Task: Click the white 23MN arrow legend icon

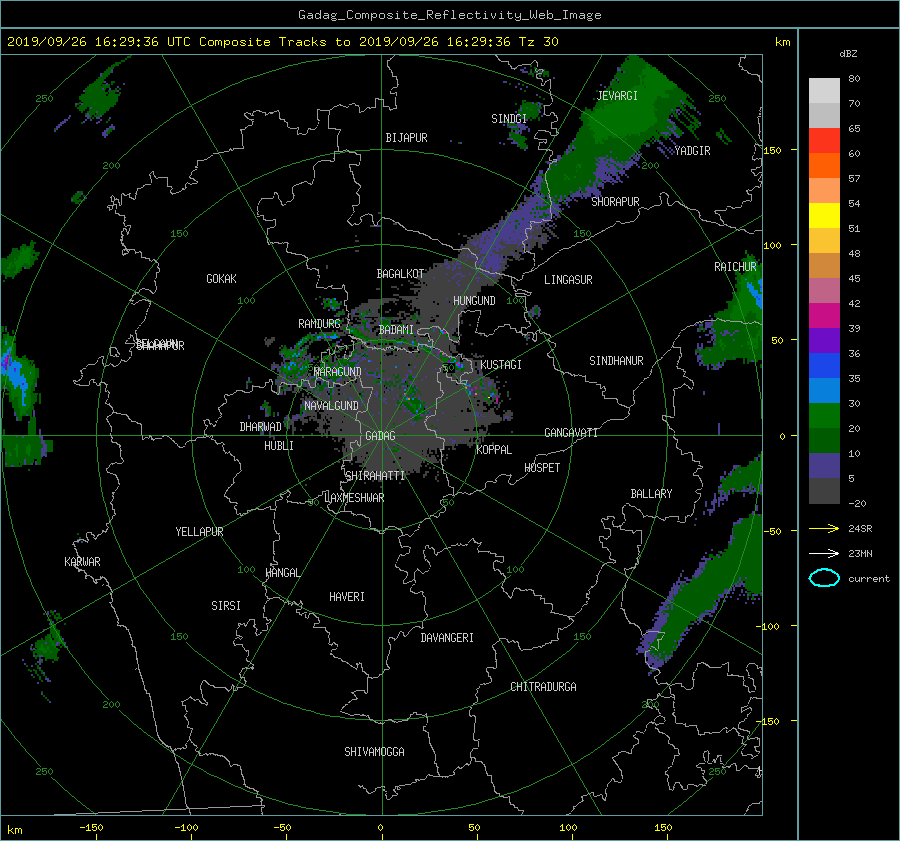Action: point(824,553)
